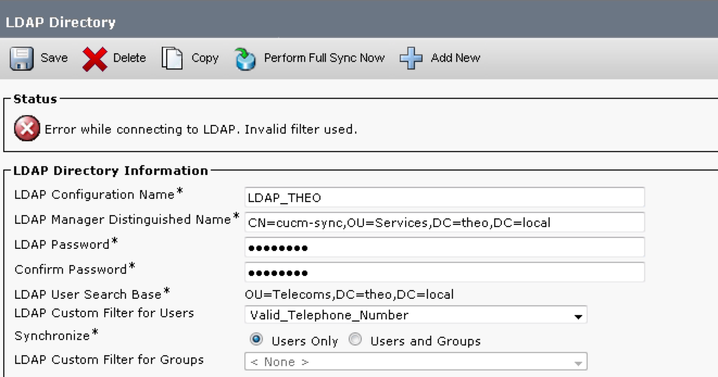This screenshot has height=377, width=718.
Task: Click the red X Delete icon
Action: 95,59
